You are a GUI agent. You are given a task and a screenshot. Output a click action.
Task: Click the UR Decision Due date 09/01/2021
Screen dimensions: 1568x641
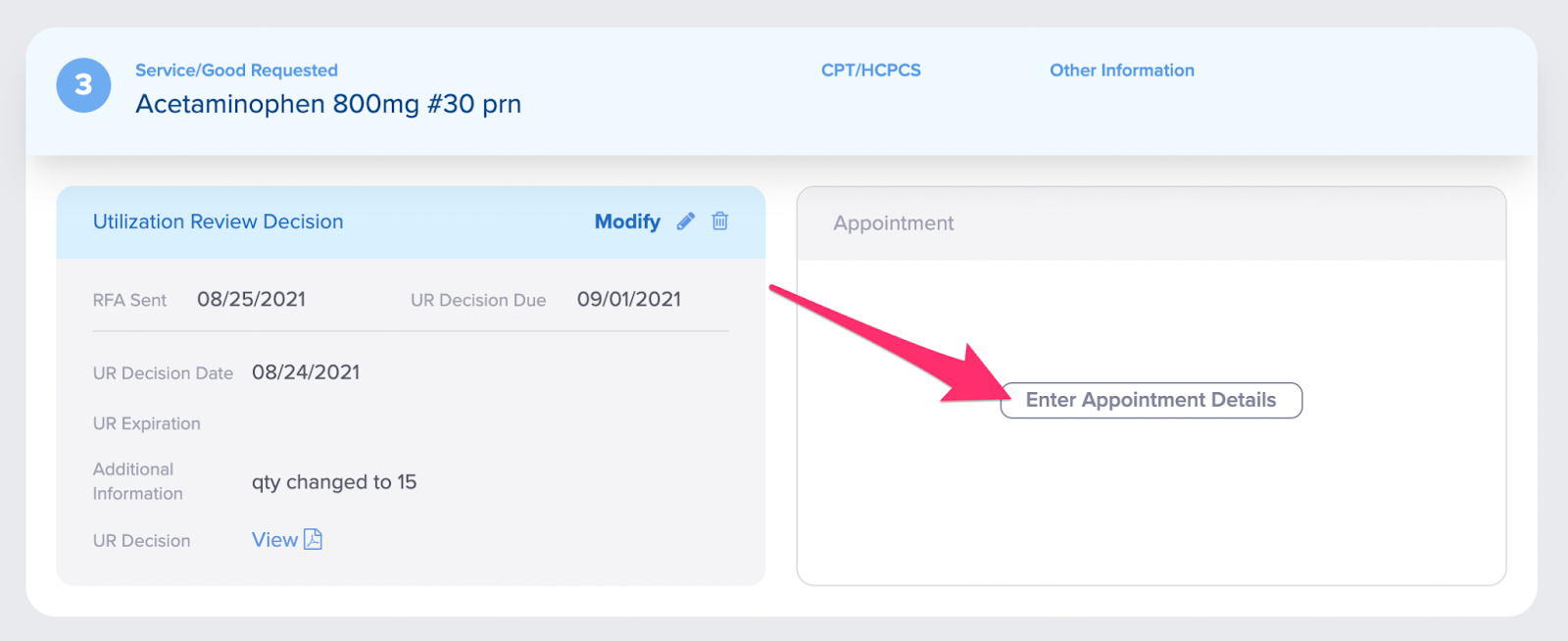pos(629,299)
